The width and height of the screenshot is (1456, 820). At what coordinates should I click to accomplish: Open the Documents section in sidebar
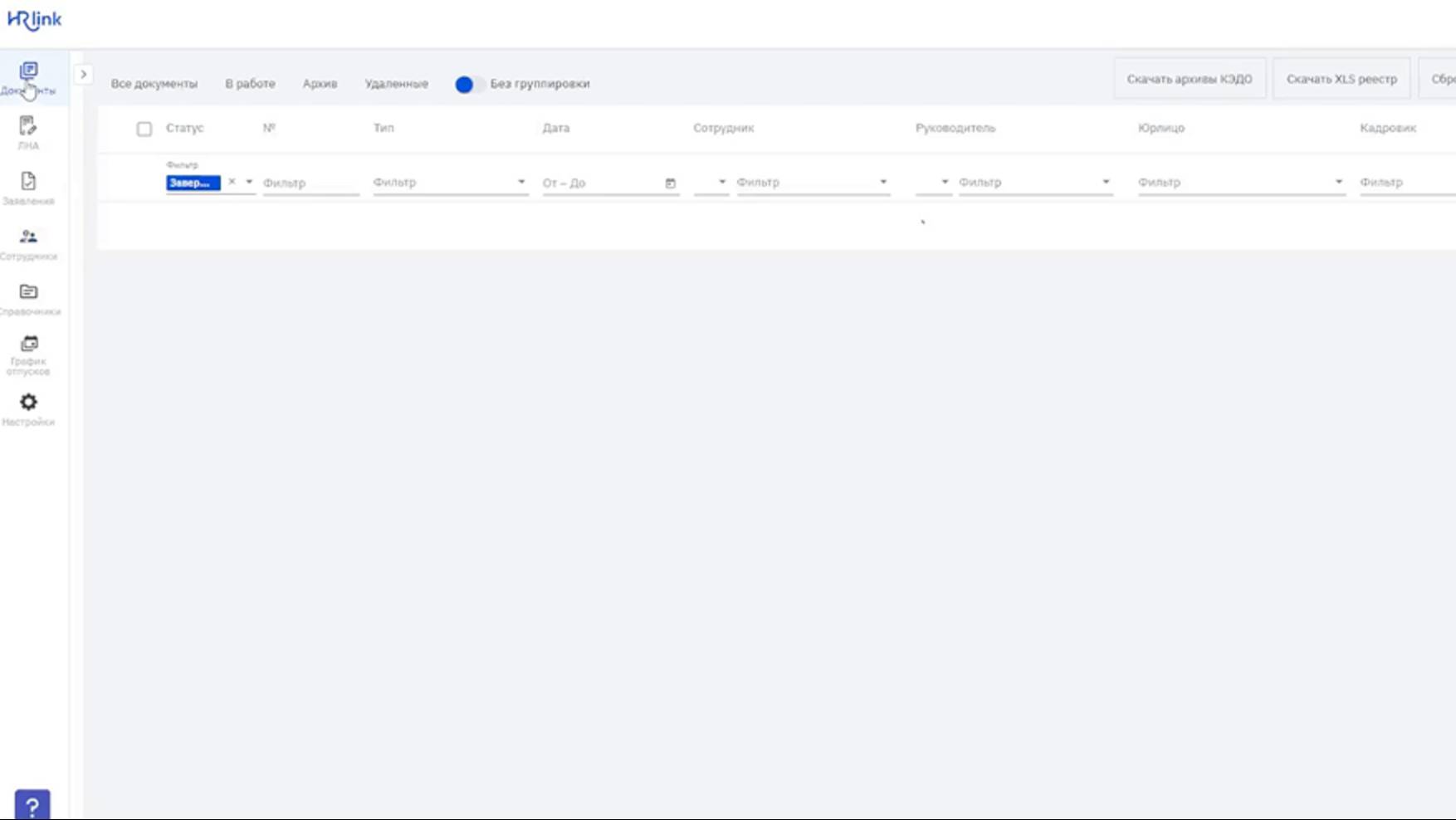click(28, 71)
